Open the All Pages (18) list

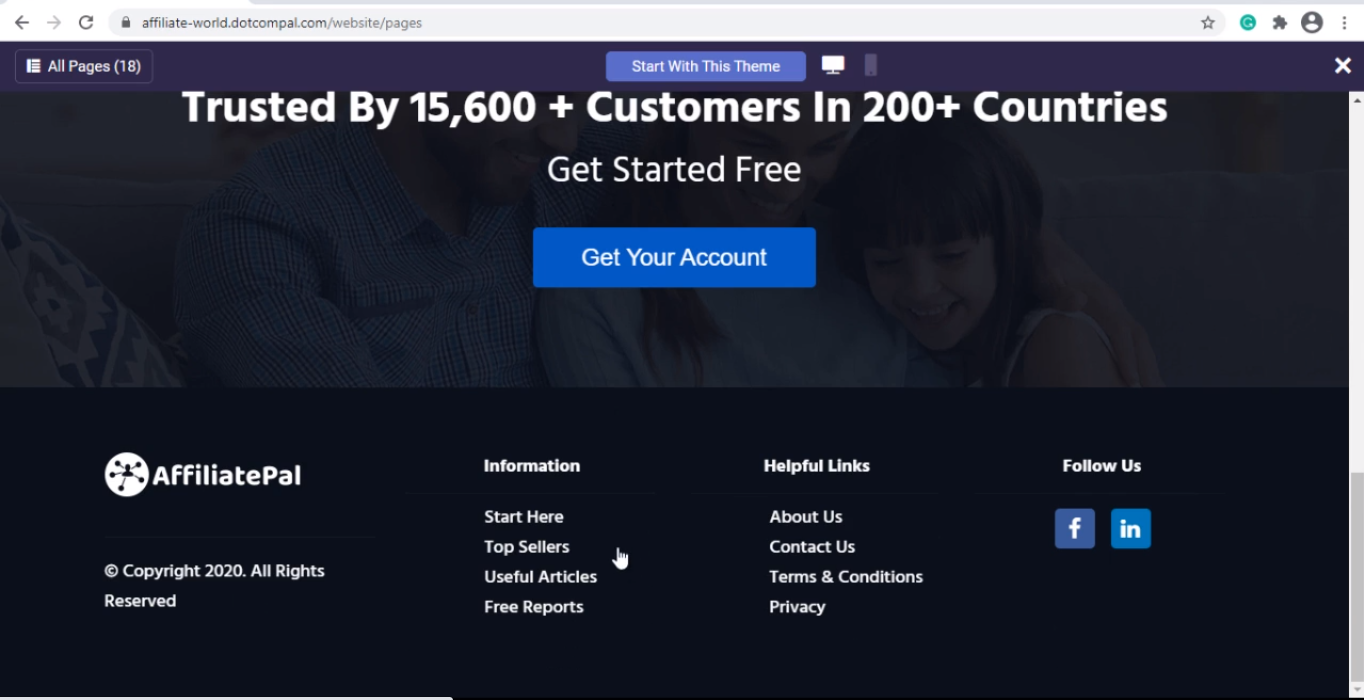pos(84,66)
